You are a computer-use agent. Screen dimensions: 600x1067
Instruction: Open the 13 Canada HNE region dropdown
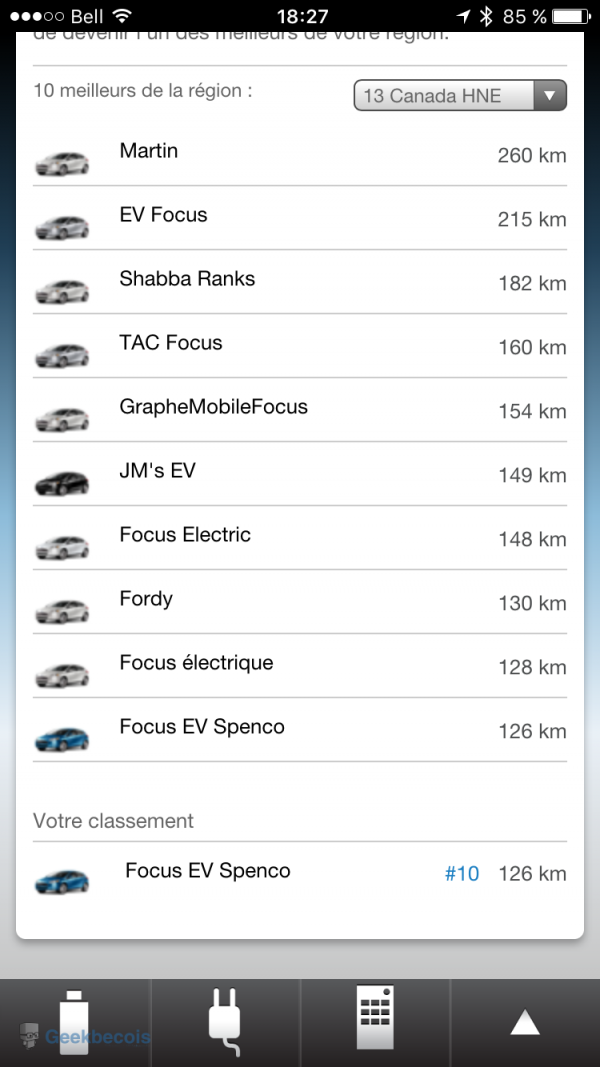pyautogui.click(x=460, y=96)
